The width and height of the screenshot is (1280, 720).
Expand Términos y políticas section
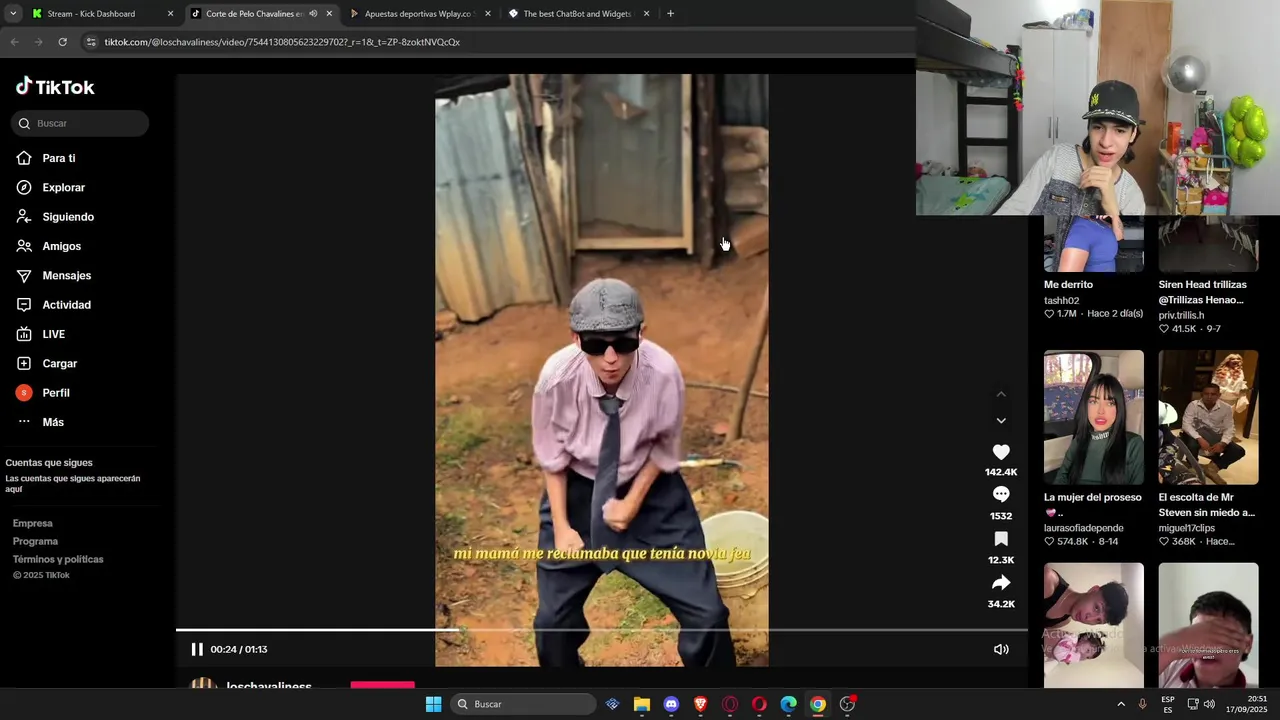click(x=58, y=559)
